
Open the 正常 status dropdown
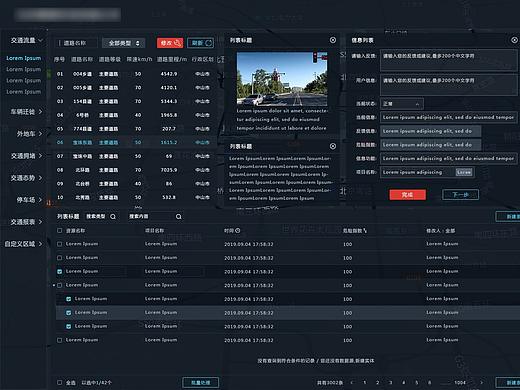pos(402,104)
